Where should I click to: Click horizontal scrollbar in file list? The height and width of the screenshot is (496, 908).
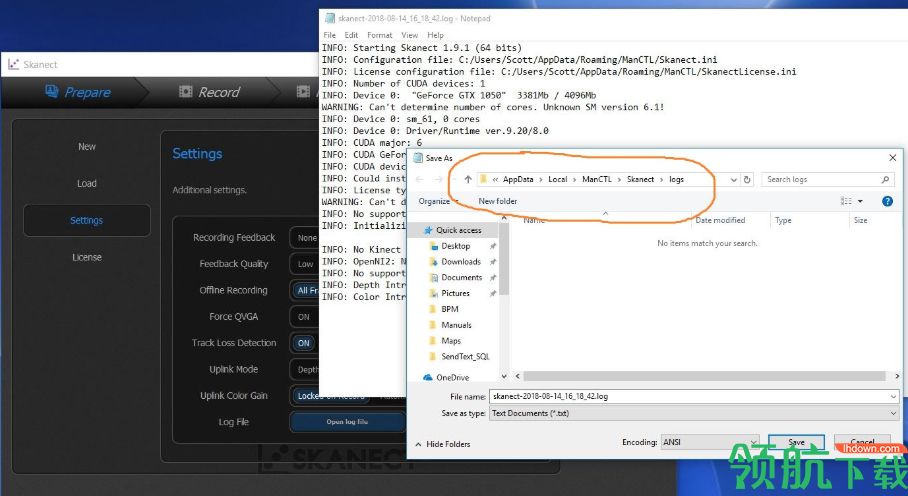click(x=703, y=376)
